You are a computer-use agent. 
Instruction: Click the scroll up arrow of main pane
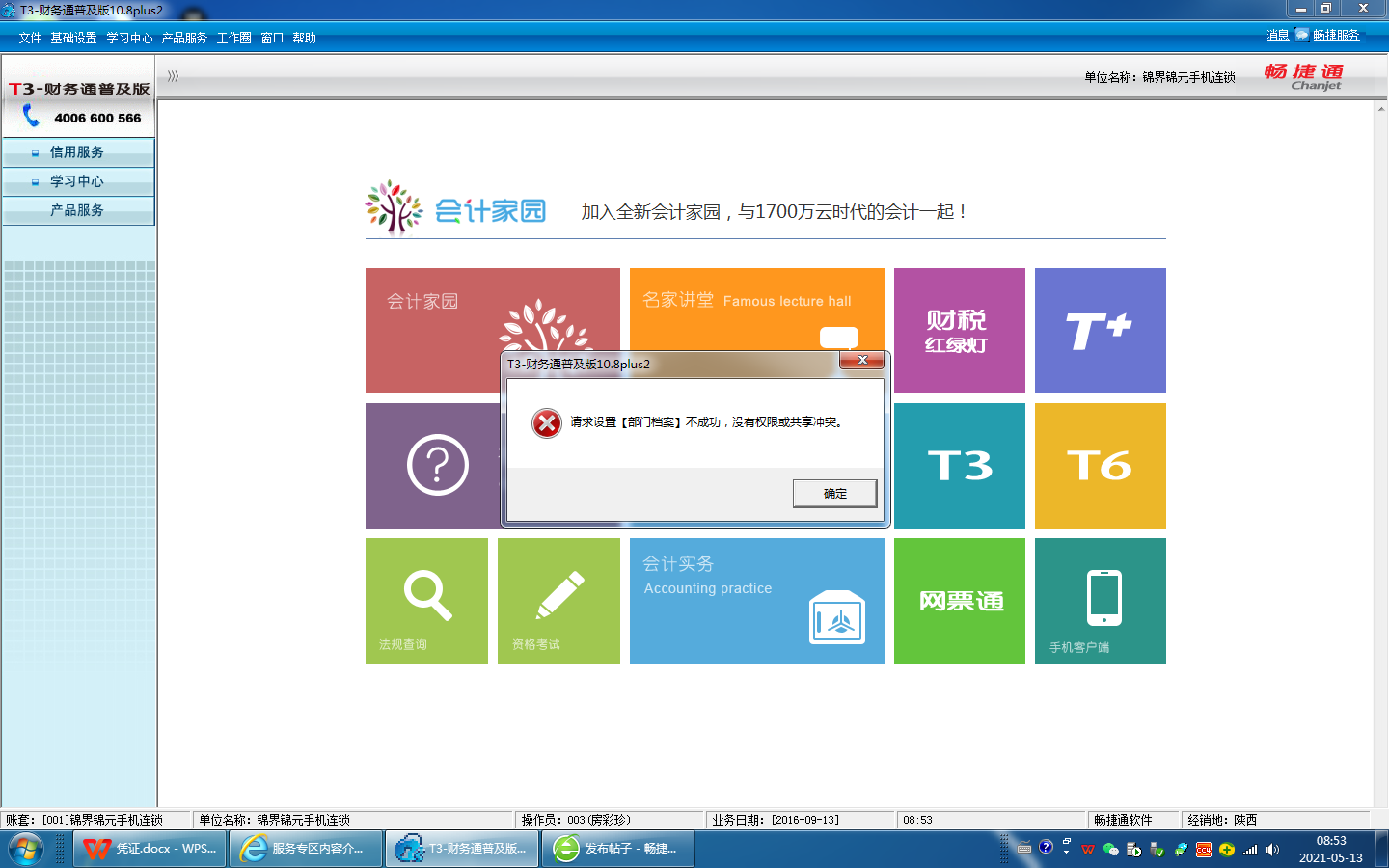(x=1381, y=109)
